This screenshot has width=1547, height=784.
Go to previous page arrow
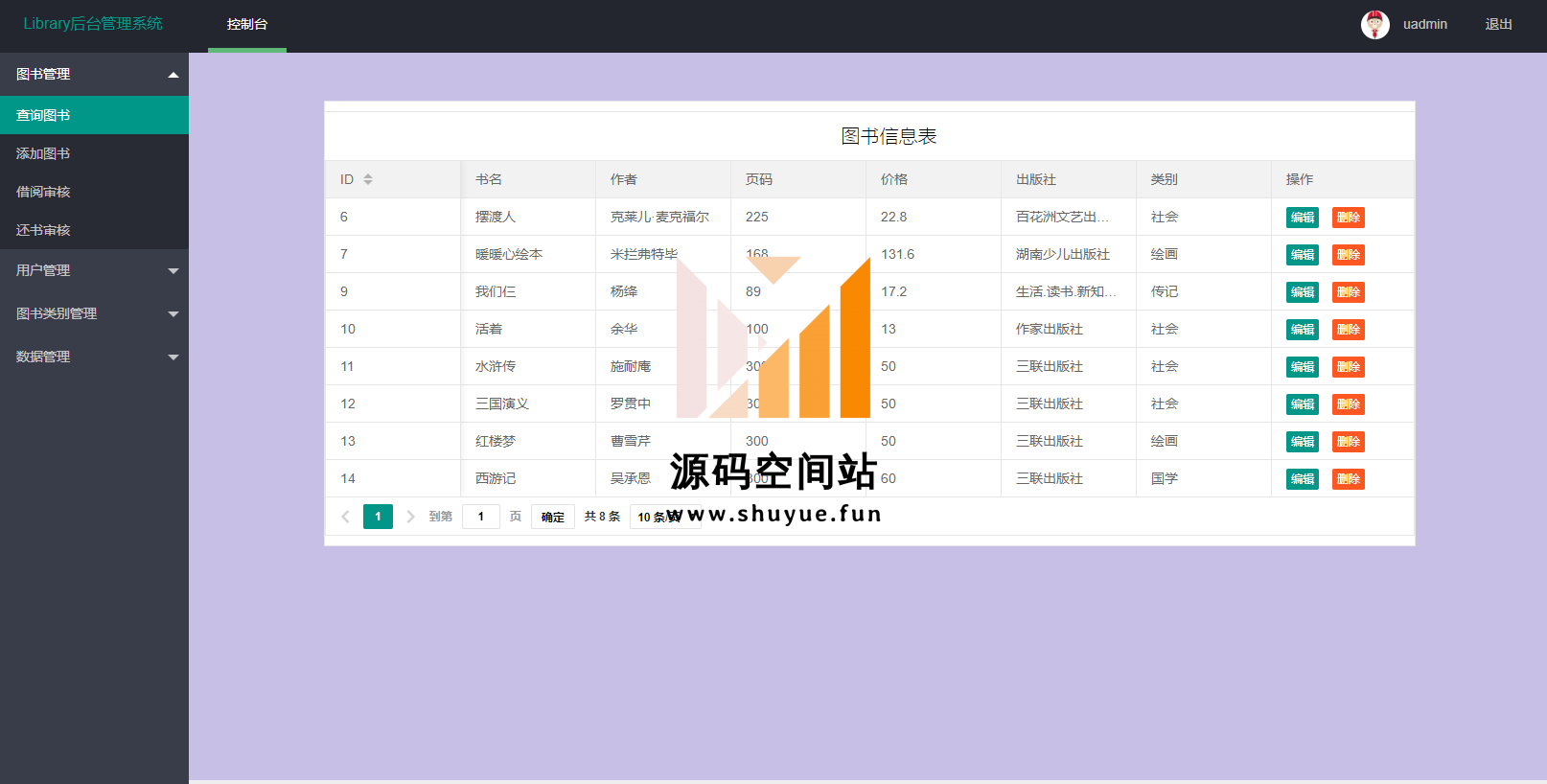point(345,517)
